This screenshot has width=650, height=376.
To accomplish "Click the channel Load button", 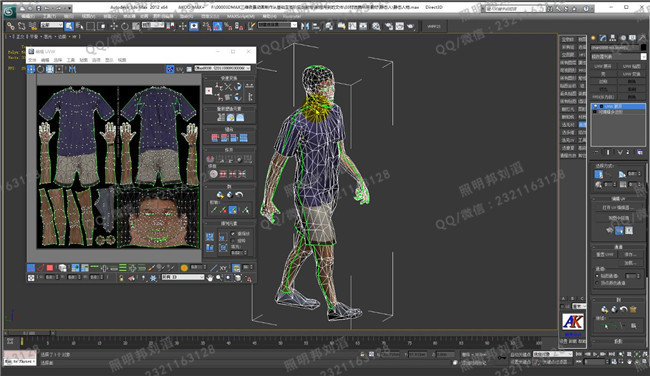I will [x=630, y=263].
